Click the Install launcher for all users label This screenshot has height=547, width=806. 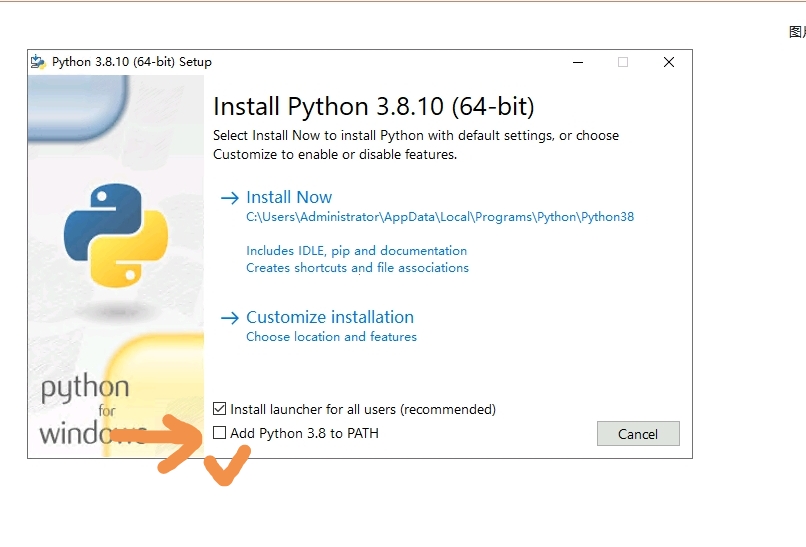pos(363,409)
